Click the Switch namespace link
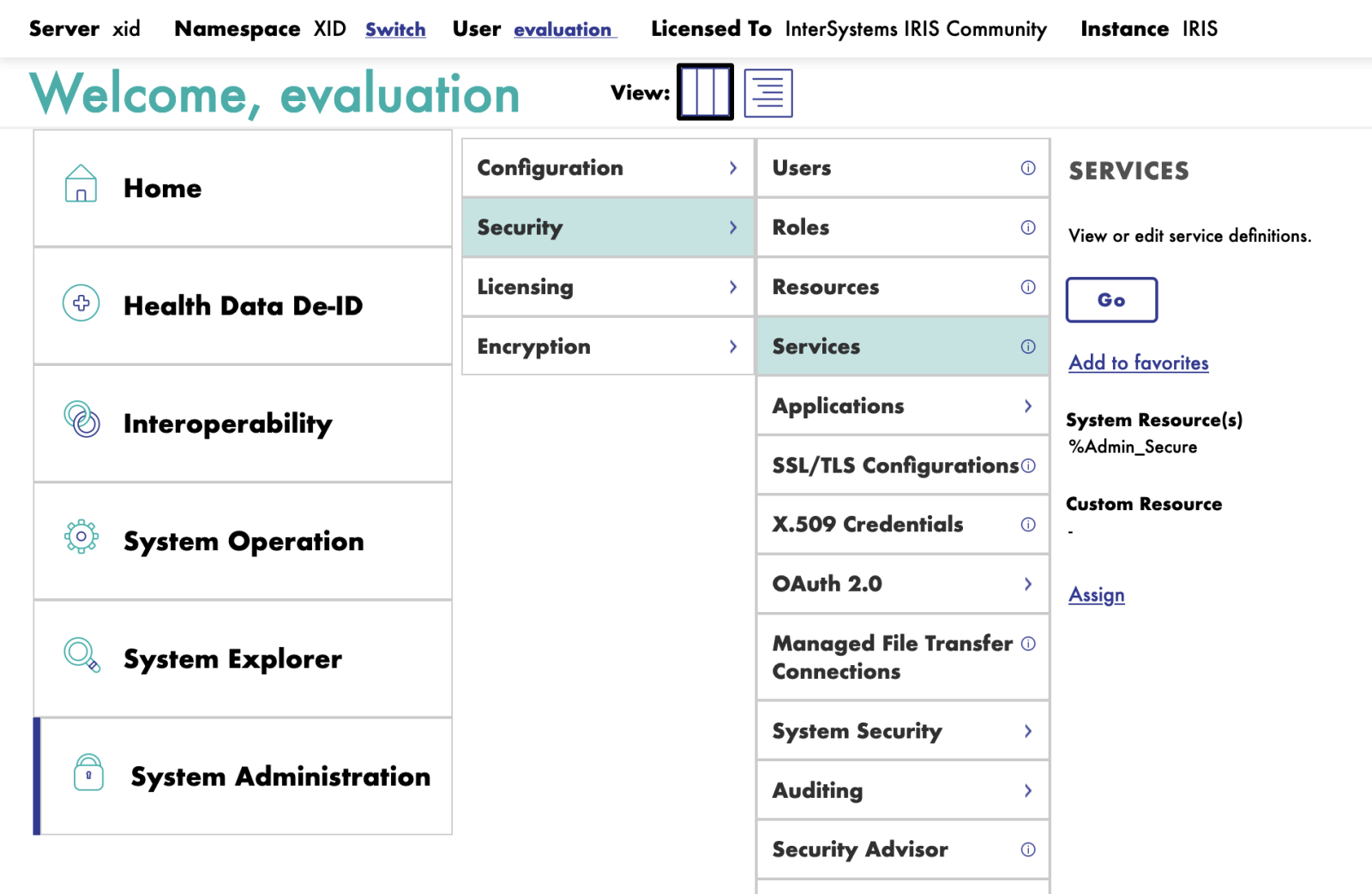 tap(395, 29)
